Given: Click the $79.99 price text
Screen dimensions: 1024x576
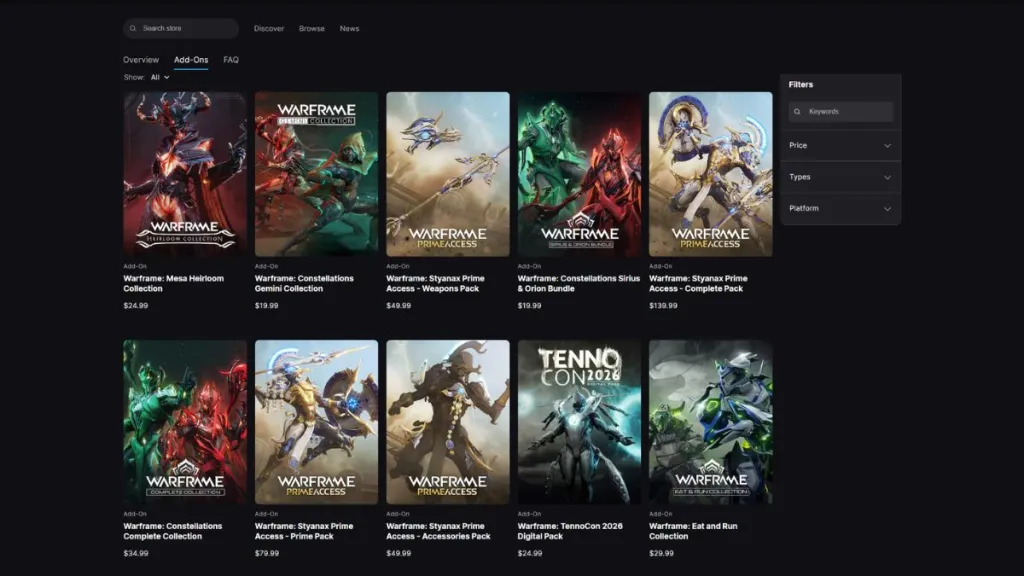Looking at the screenshot, I should click(x=267, y=553).
